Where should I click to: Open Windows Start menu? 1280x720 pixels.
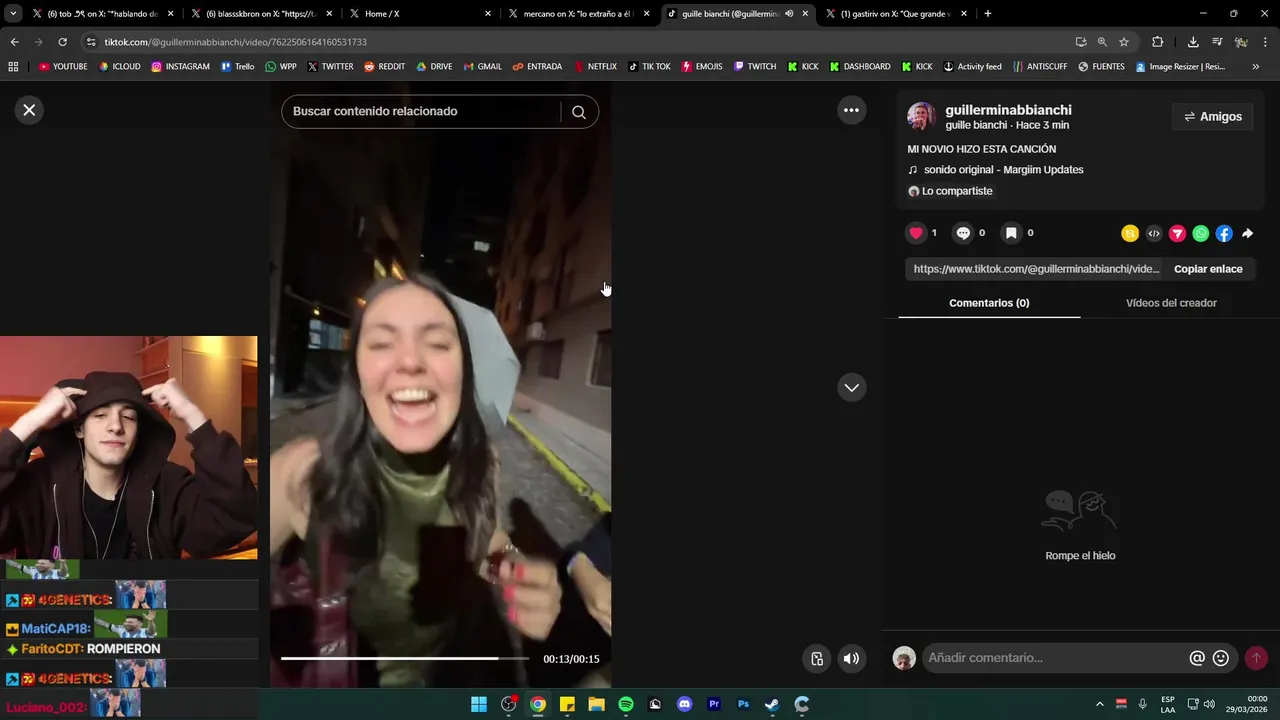(x=479, y=704)
